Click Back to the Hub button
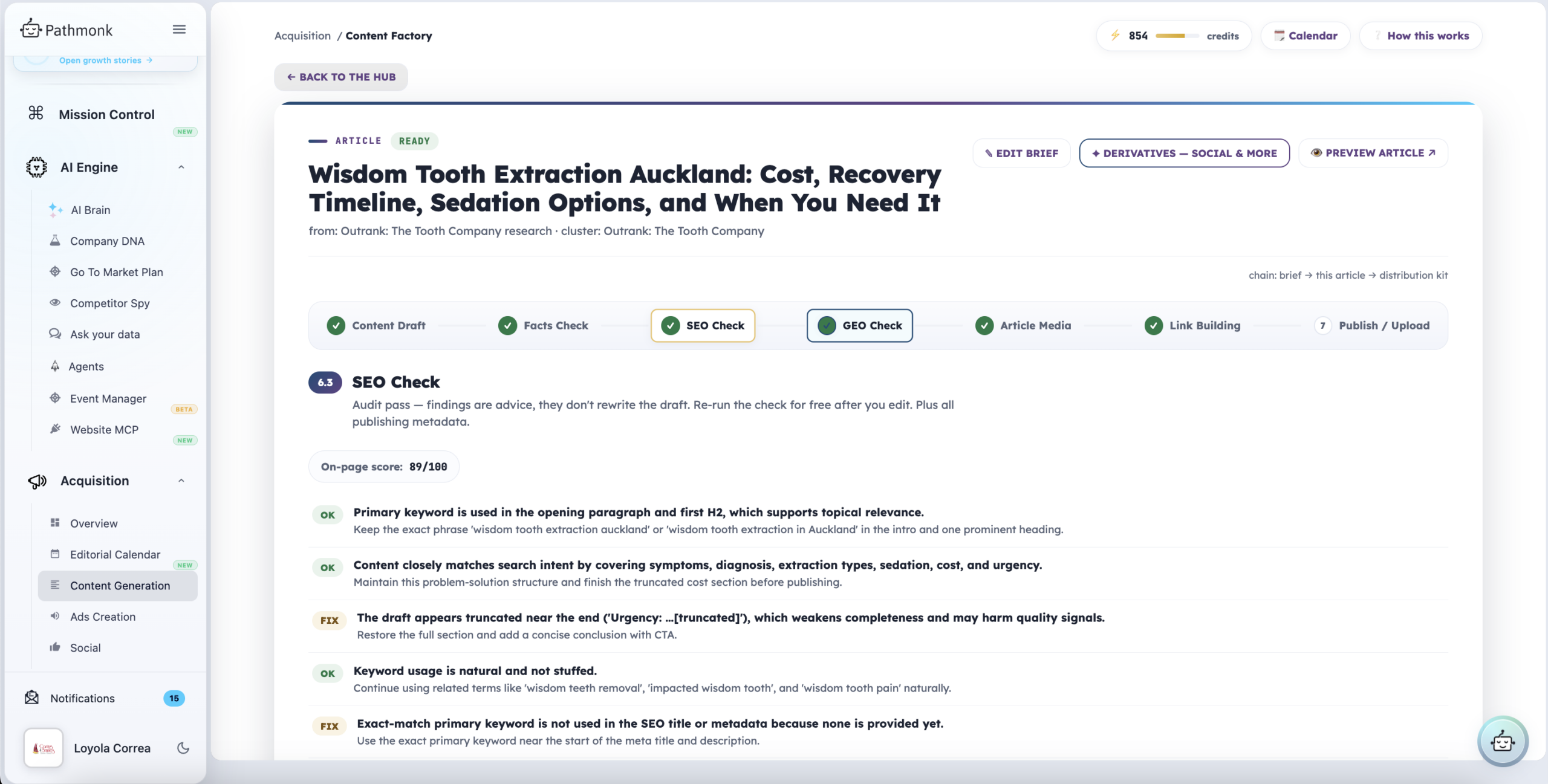The image size is (1548, 784). (x=341, y=77)
